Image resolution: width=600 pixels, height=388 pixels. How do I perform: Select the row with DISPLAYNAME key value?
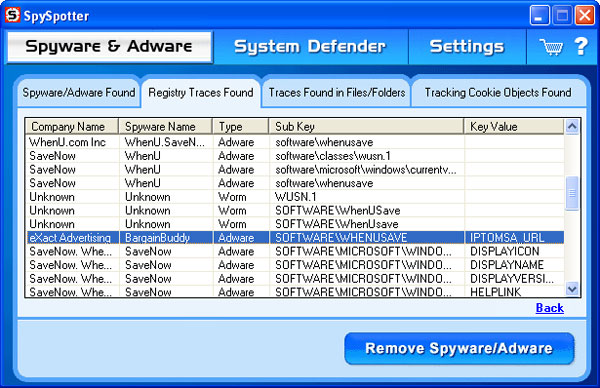pos(295,265)
